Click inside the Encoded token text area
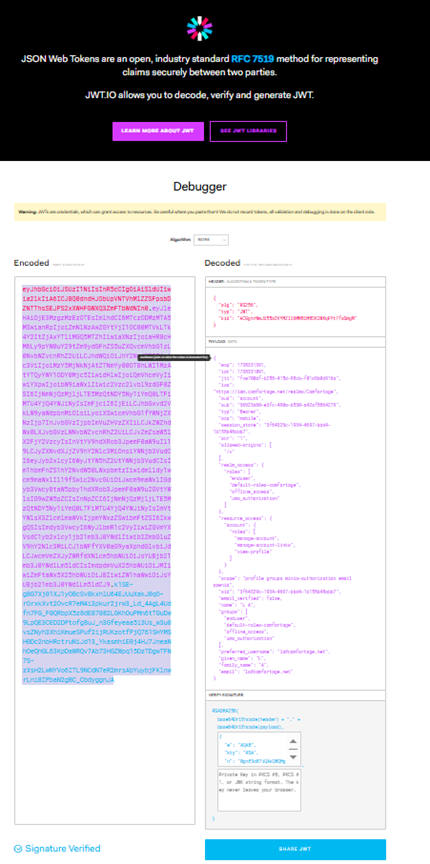This screenshot has width=430, height=864. coord(105,551)
